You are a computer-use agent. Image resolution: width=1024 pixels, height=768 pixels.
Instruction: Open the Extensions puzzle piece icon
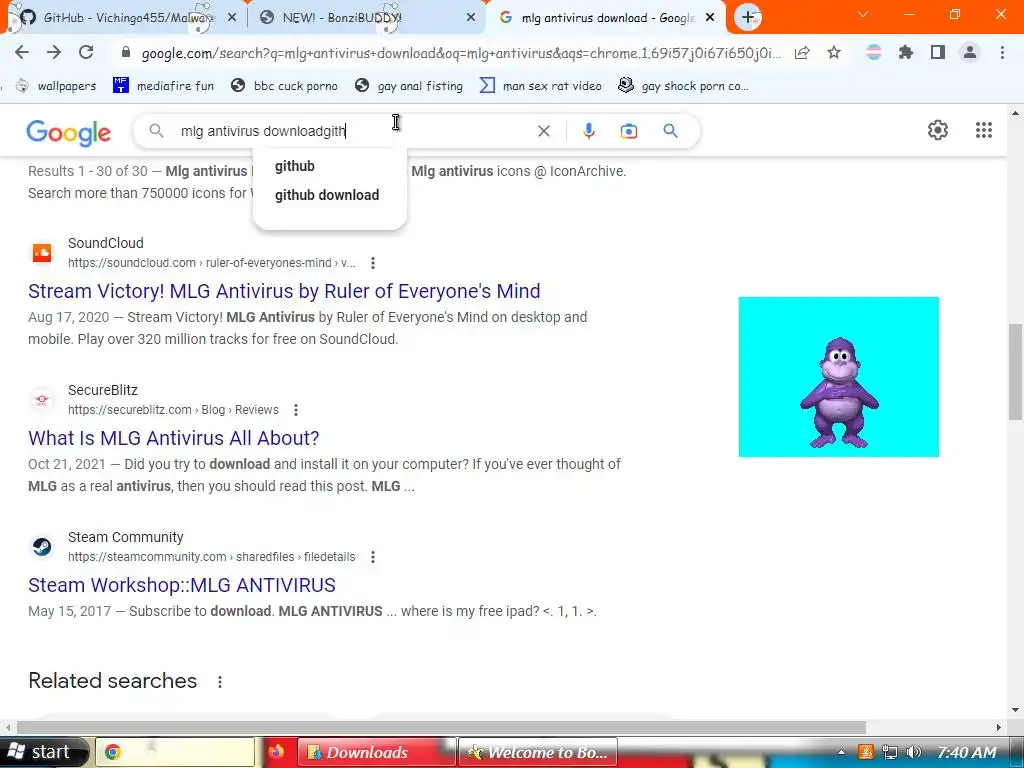point(906,53)
